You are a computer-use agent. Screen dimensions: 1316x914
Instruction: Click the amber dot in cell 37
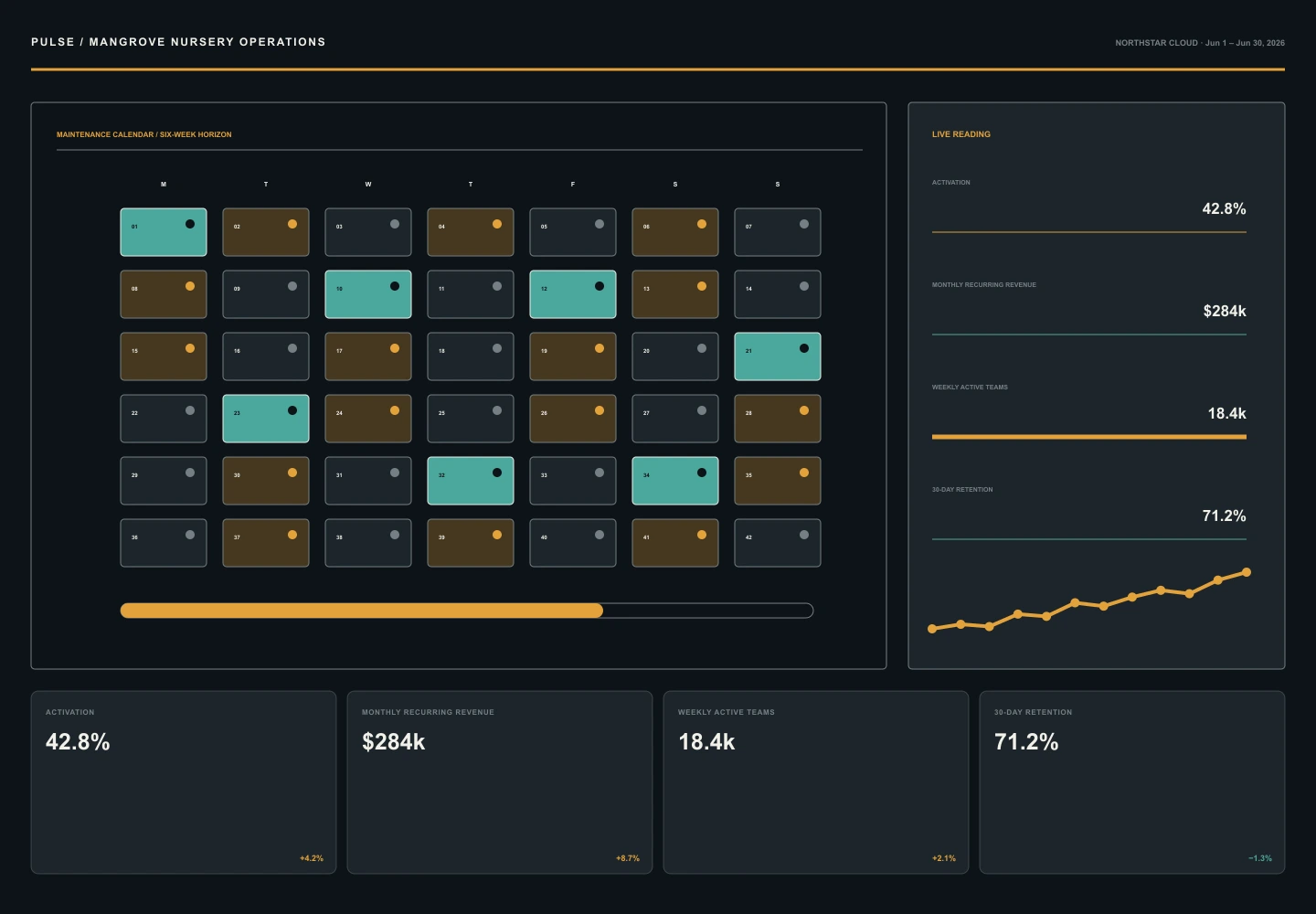[292, 535]
